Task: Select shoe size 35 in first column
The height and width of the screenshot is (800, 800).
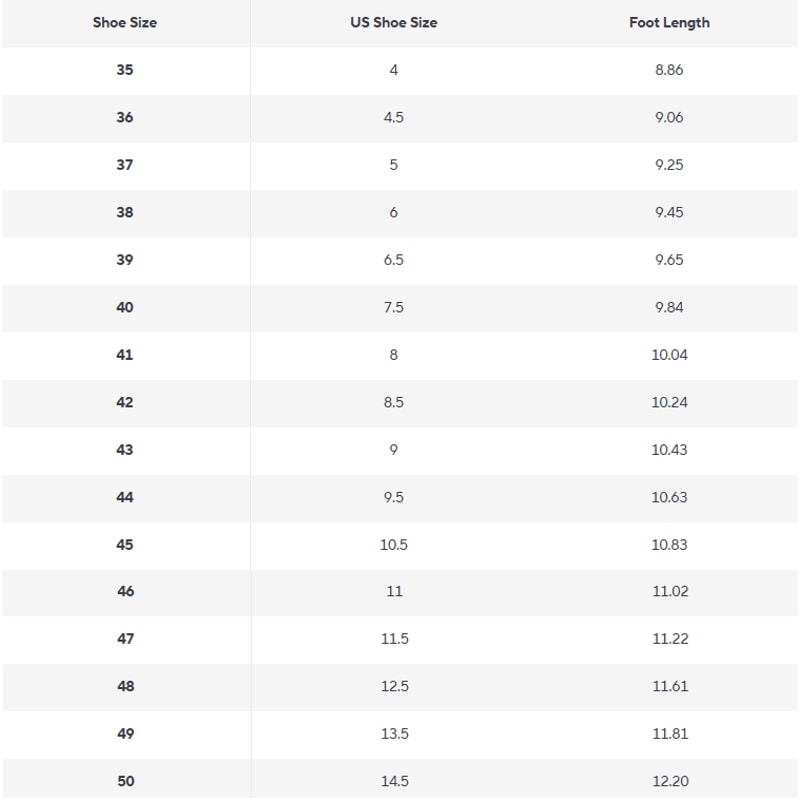Action: 125,70
